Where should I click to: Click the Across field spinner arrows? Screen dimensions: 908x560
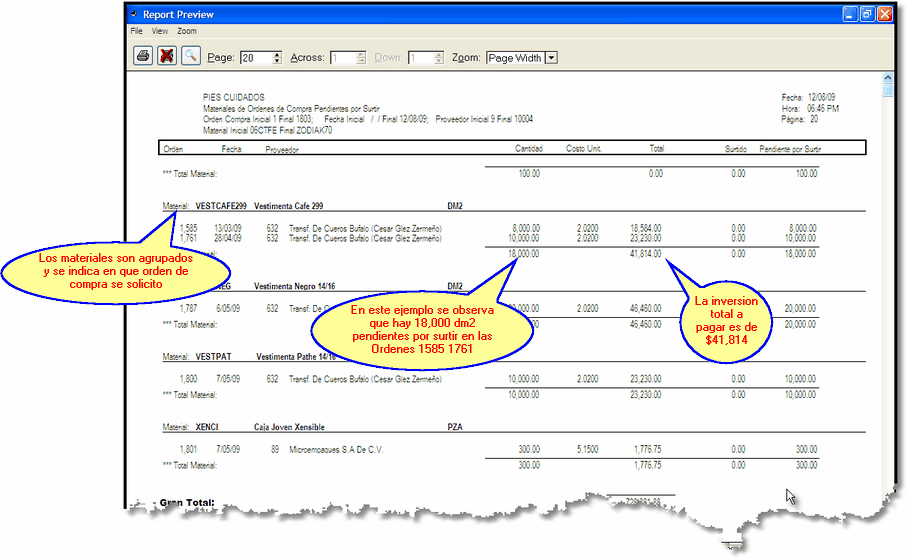361,58
